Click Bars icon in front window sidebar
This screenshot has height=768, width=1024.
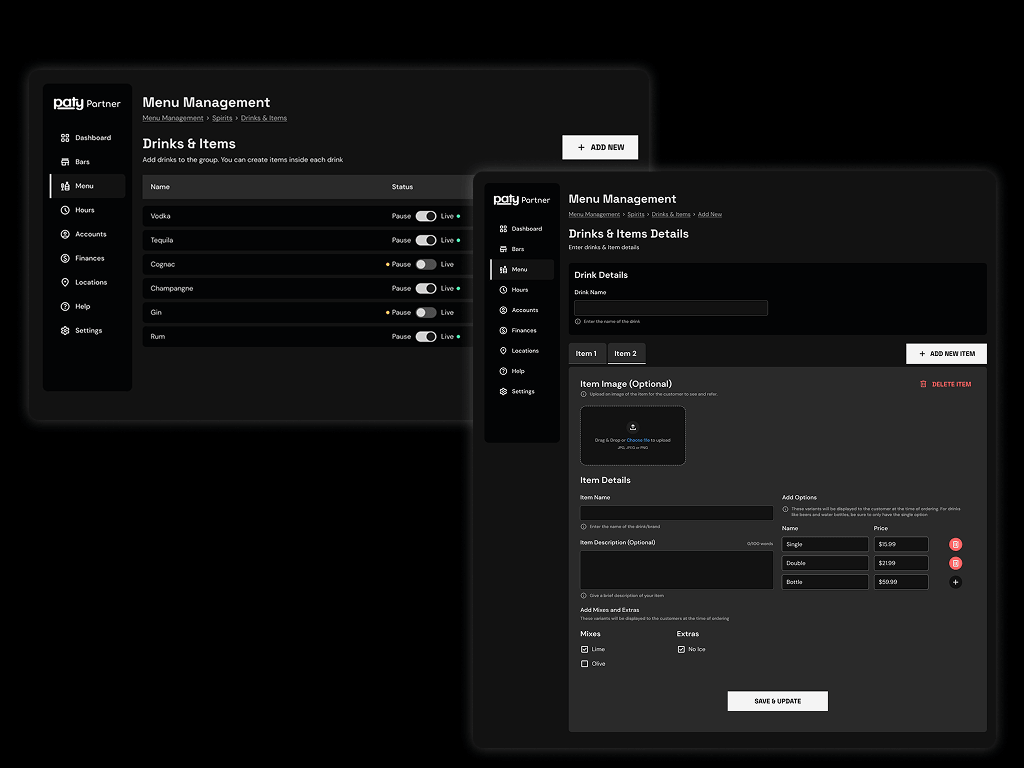(503, 249)
